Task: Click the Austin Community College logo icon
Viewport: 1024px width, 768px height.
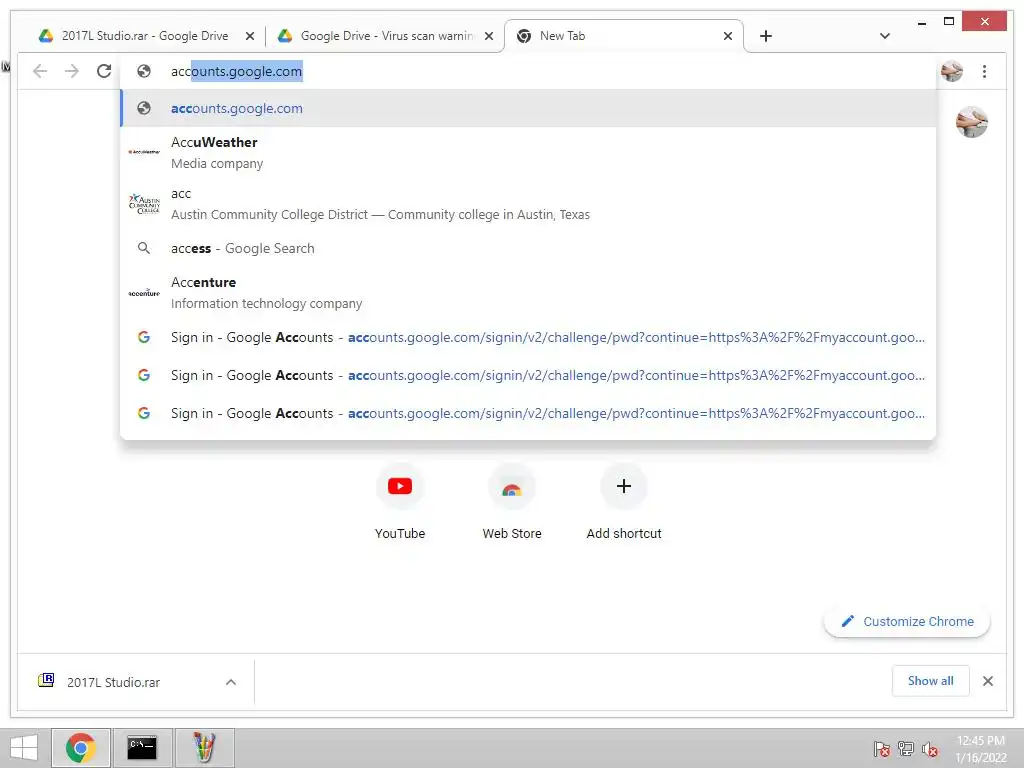Action: tap(144, 203)
